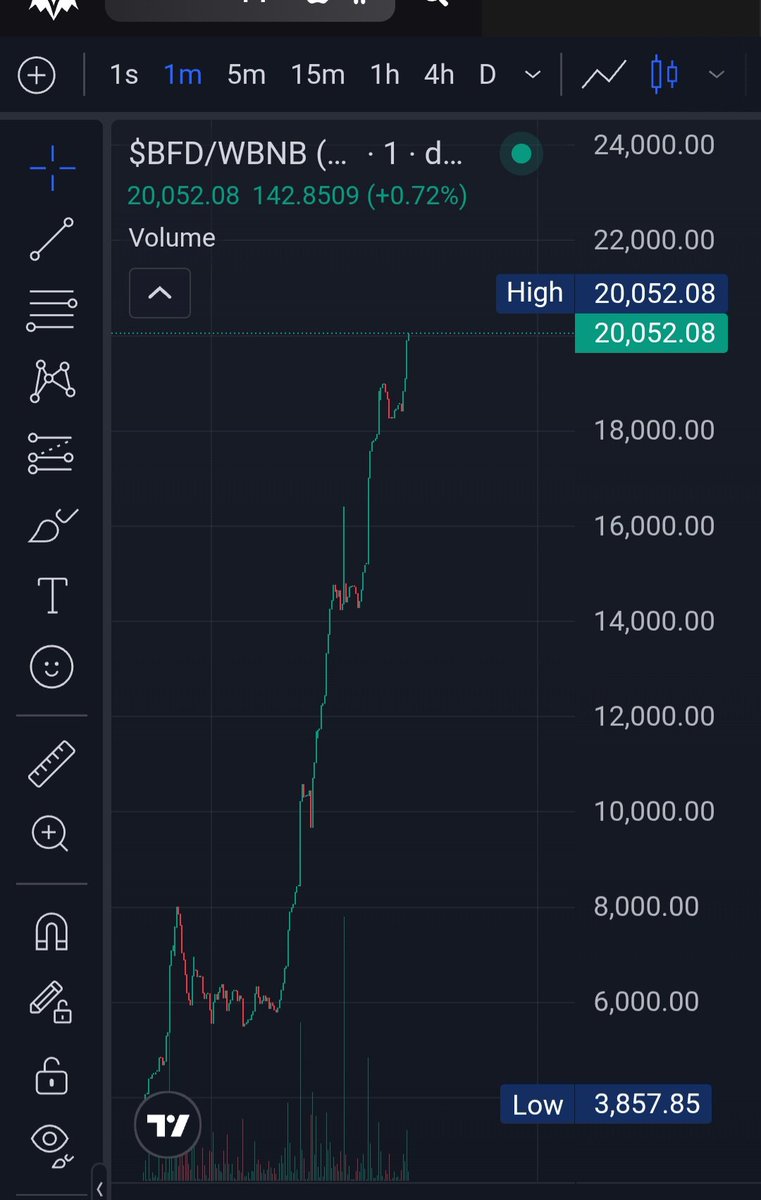Select the trend line tool
The width and height of the screenshot is (761, 1200).
tap(52, 240)
